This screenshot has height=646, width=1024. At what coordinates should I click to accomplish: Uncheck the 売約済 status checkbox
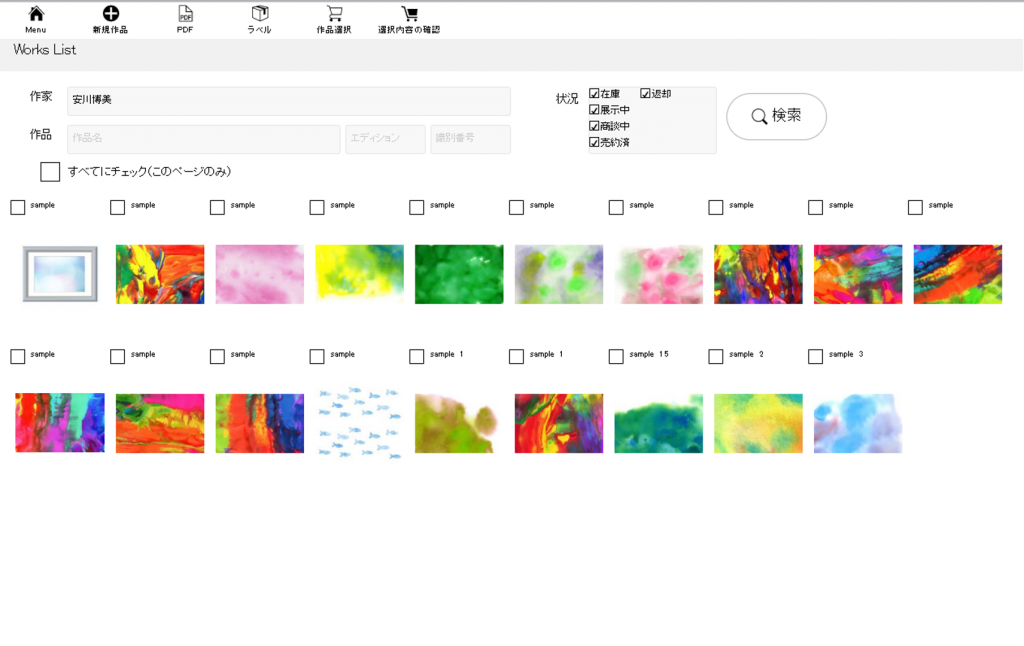pos(594,143)
